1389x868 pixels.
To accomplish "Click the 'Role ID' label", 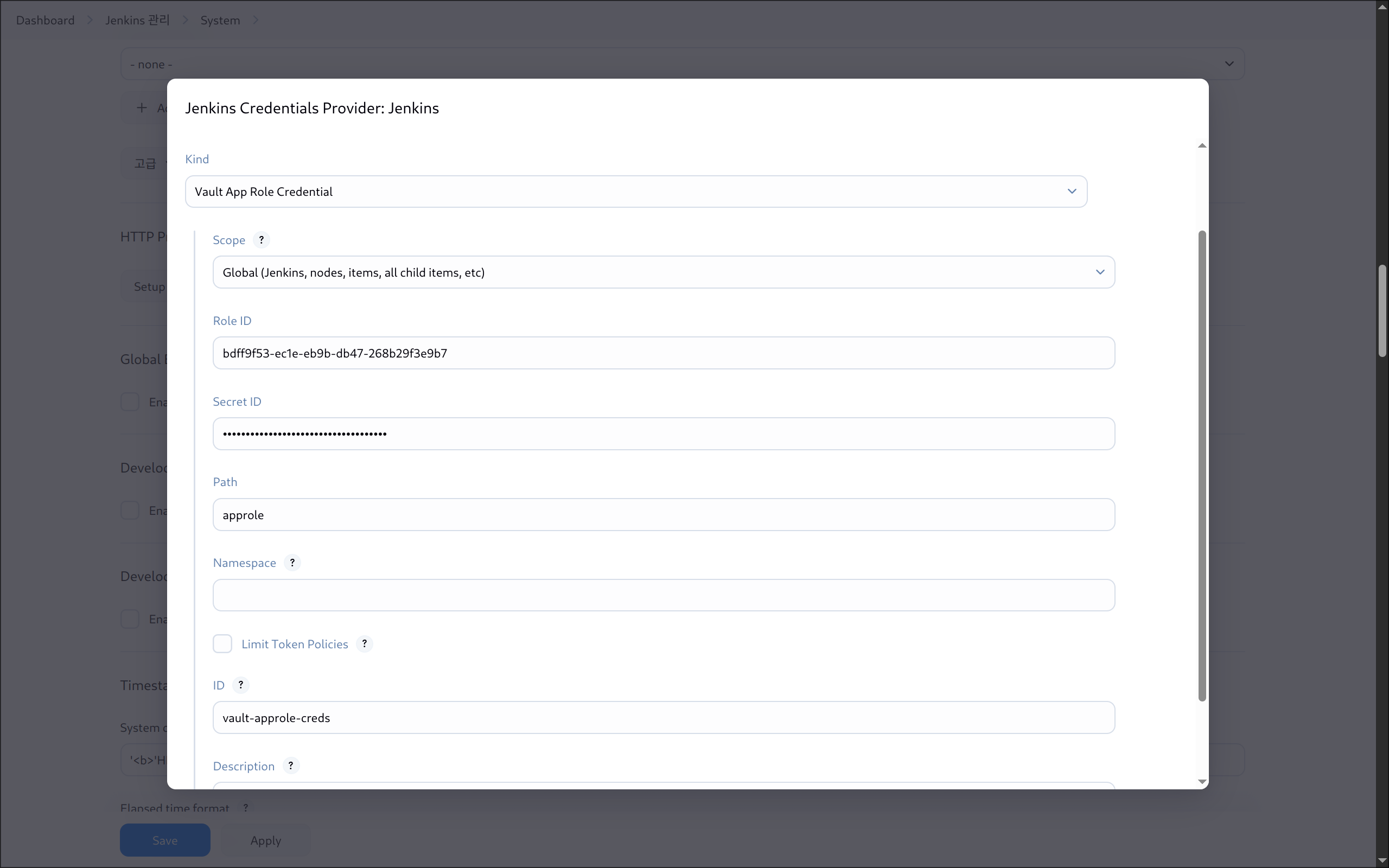I will point(232,321).
